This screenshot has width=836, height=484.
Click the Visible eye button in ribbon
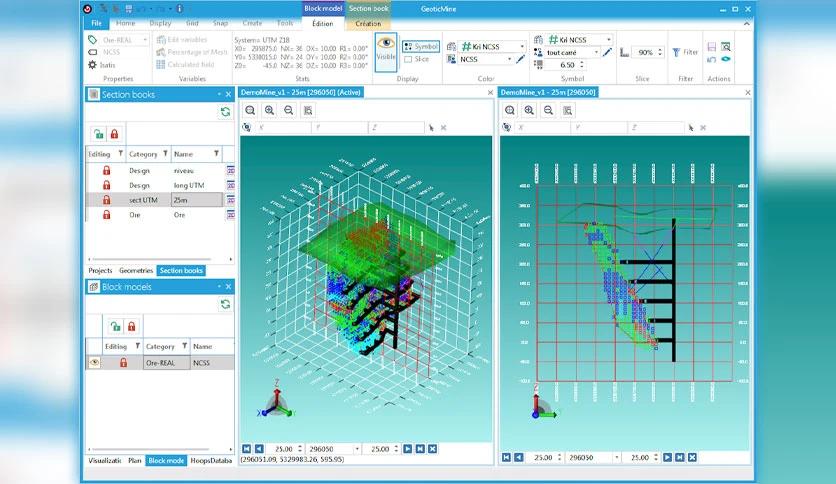pos(385,52)
